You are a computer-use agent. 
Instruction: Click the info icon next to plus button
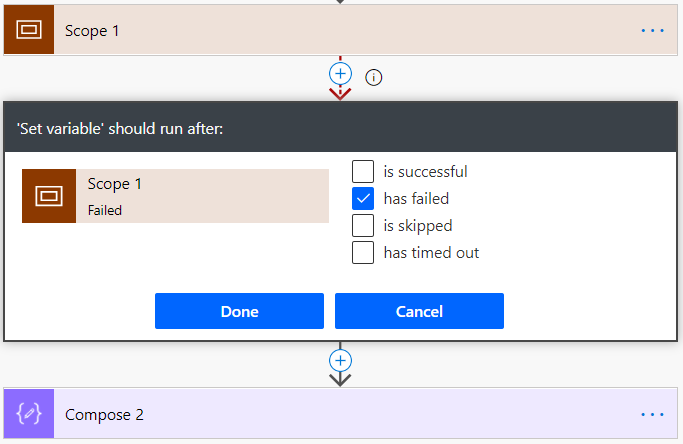pyautogui.click(x=373, y=78)
